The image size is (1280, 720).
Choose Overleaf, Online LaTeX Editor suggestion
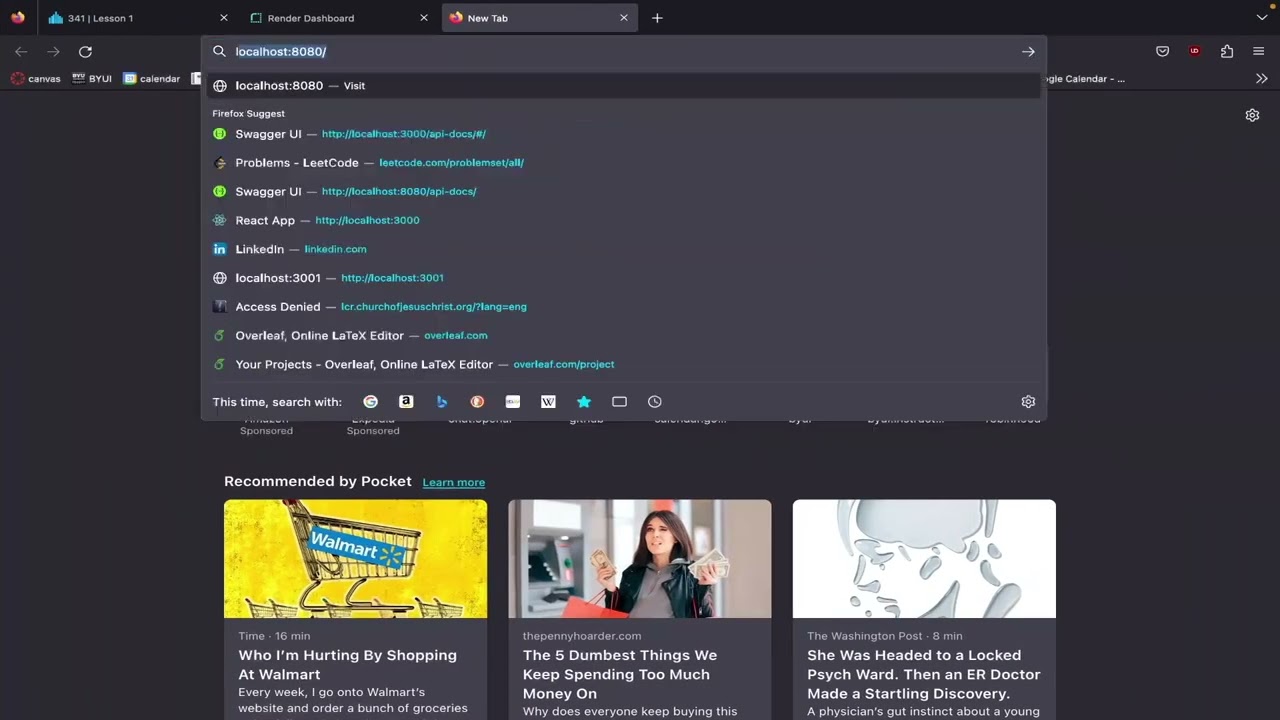tap(624, 336)
